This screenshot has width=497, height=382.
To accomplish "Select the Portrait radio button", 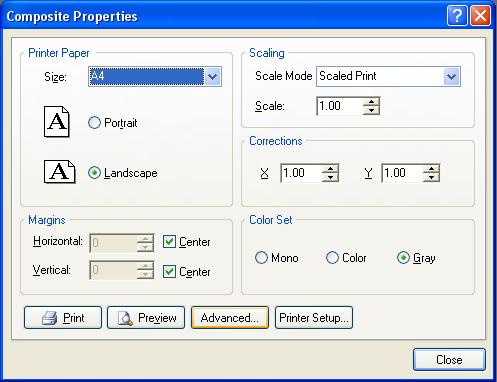I will [94, 123].
